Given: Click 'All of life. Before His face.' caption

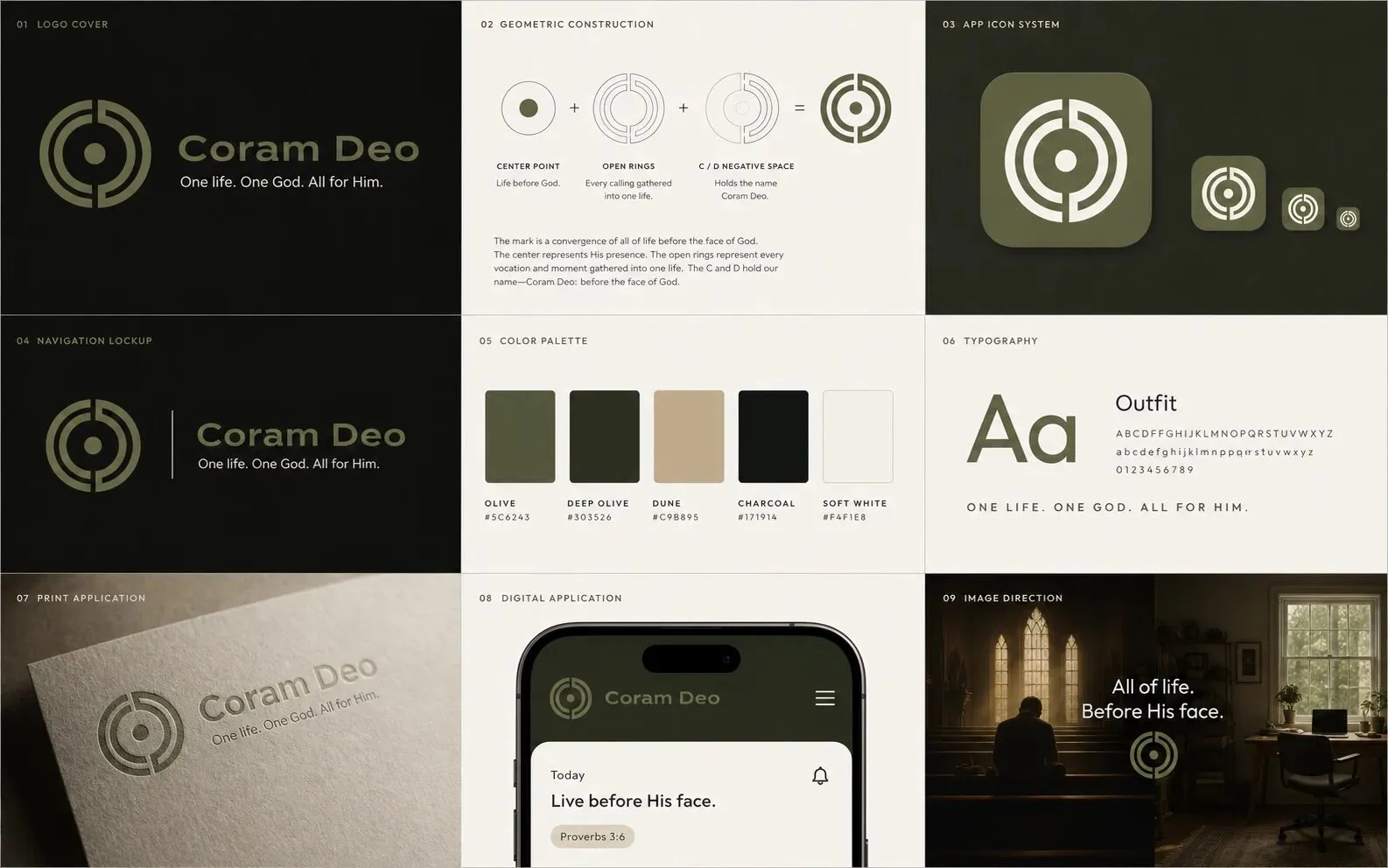Looking at the screenshot, I should pos(1153,699).
